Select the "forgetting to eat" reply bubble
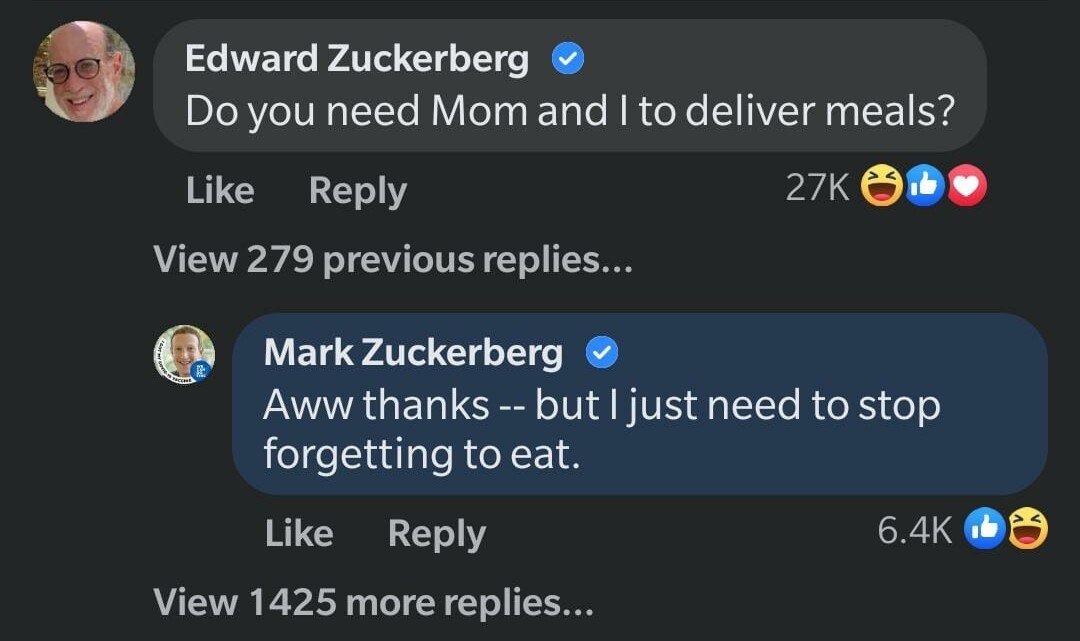1080x641 pixels. point(640,430)
